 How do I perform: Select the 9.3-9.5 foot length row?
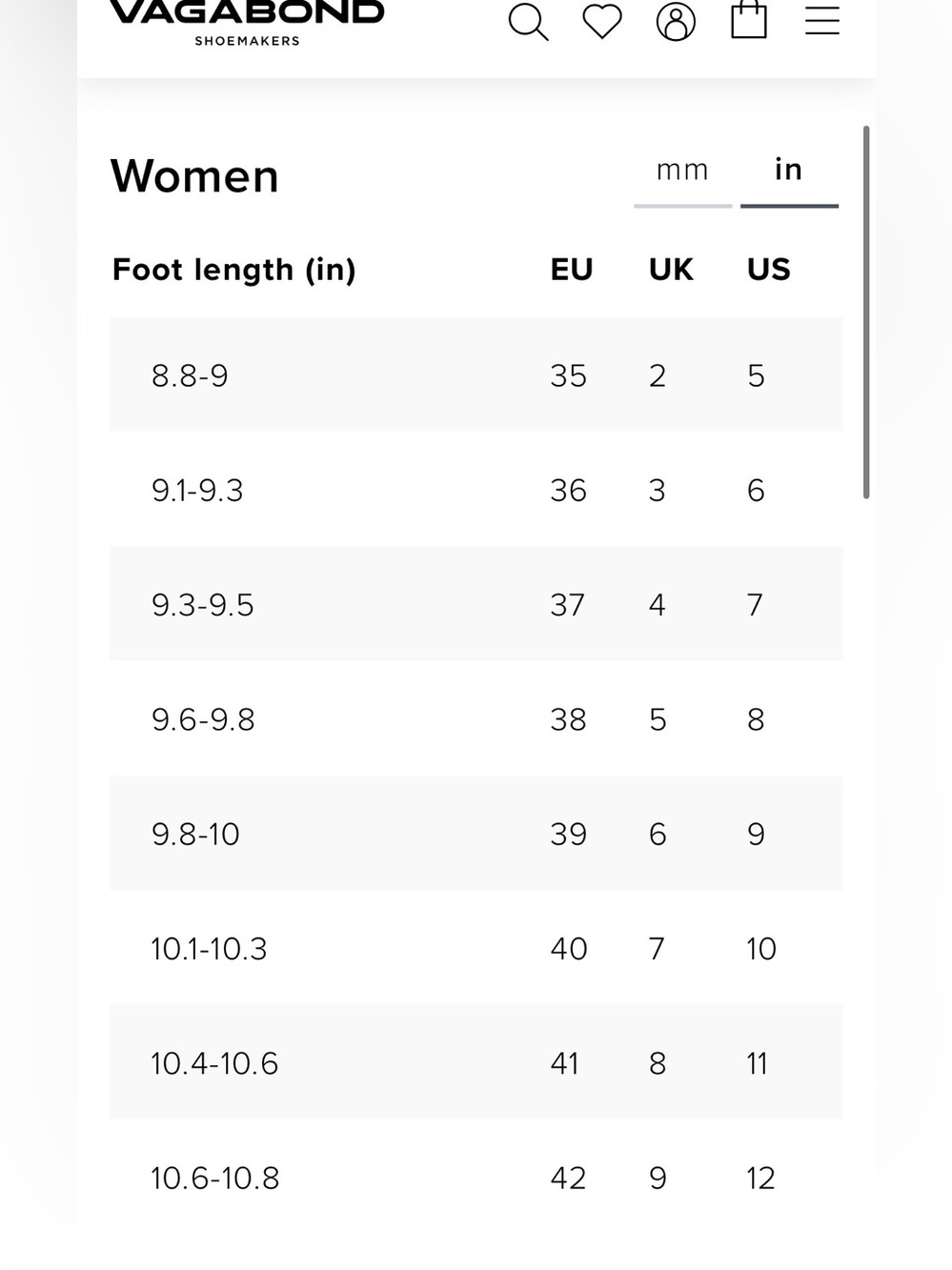coord(476,604)
